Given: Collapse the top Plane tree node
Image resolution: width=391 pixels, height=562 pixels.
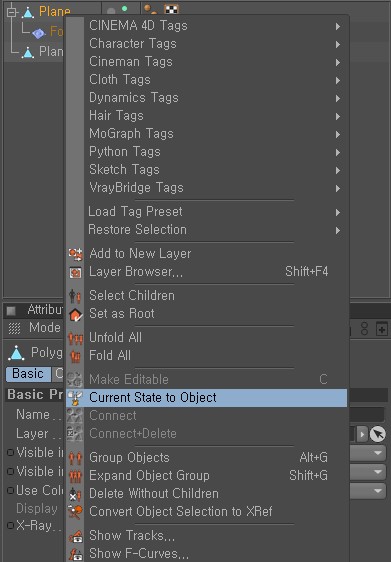Looking at the screenshot, I should (x=11, y=12).
